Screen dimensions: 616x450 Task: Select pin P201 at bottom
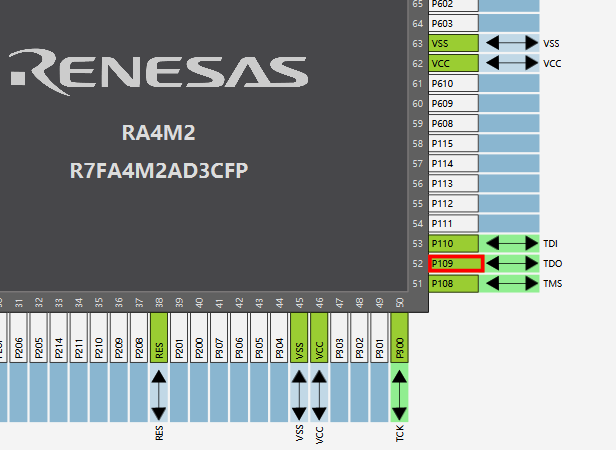(179, 338)
